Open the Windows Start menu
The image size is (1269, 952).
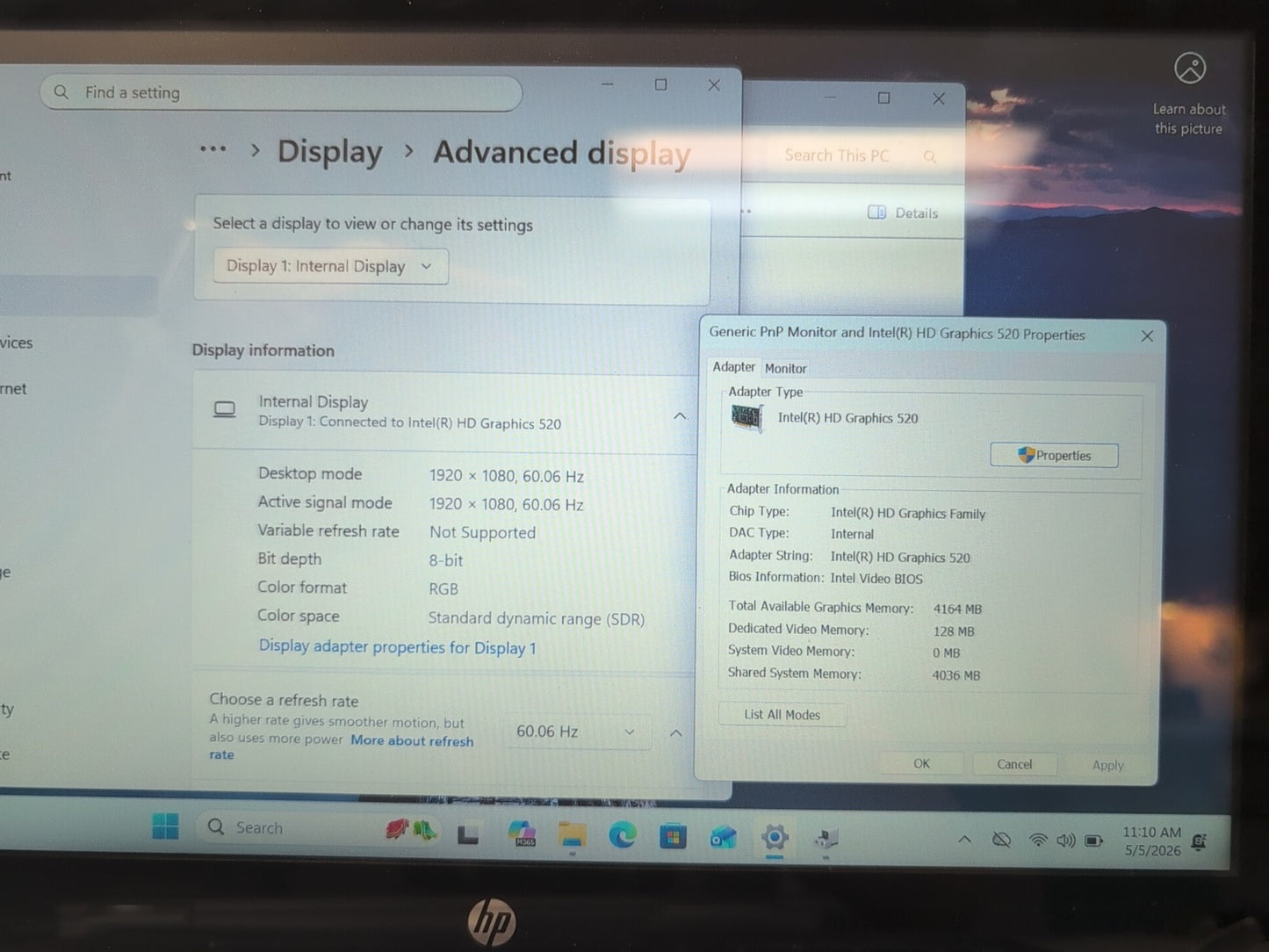pos(165,826)
